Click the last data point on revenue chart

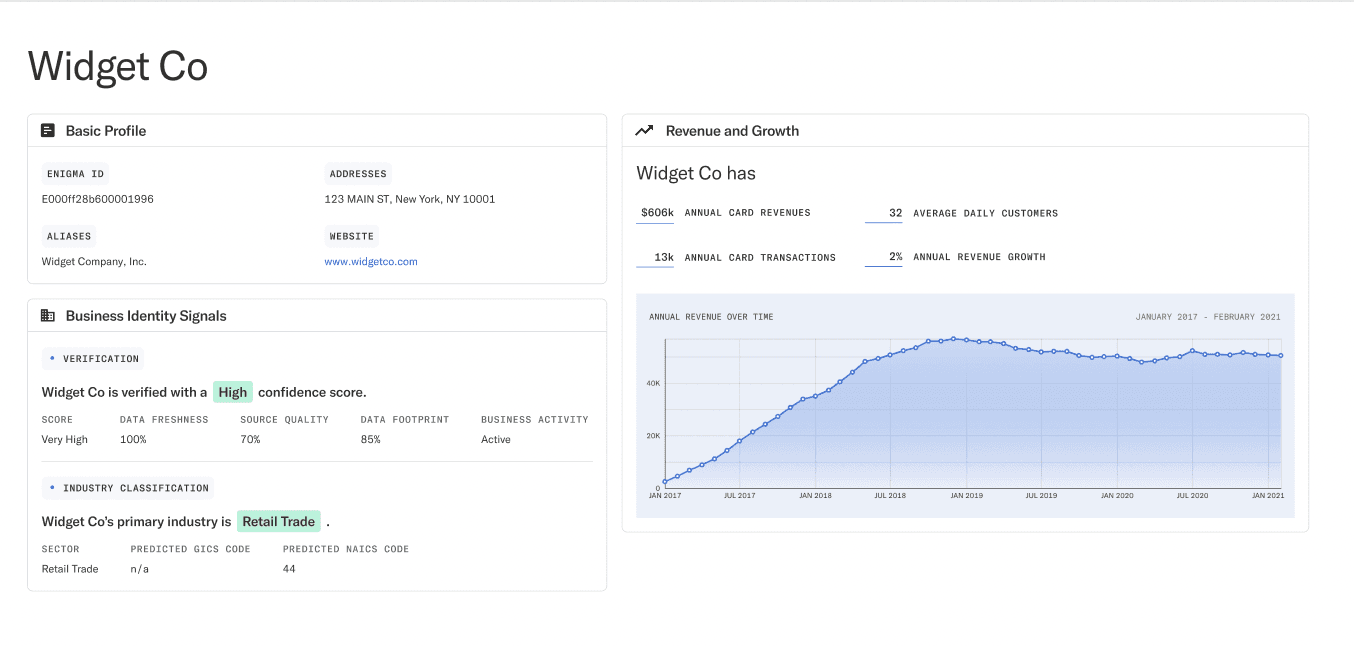pyautogui.click(x=1281, y=355)
